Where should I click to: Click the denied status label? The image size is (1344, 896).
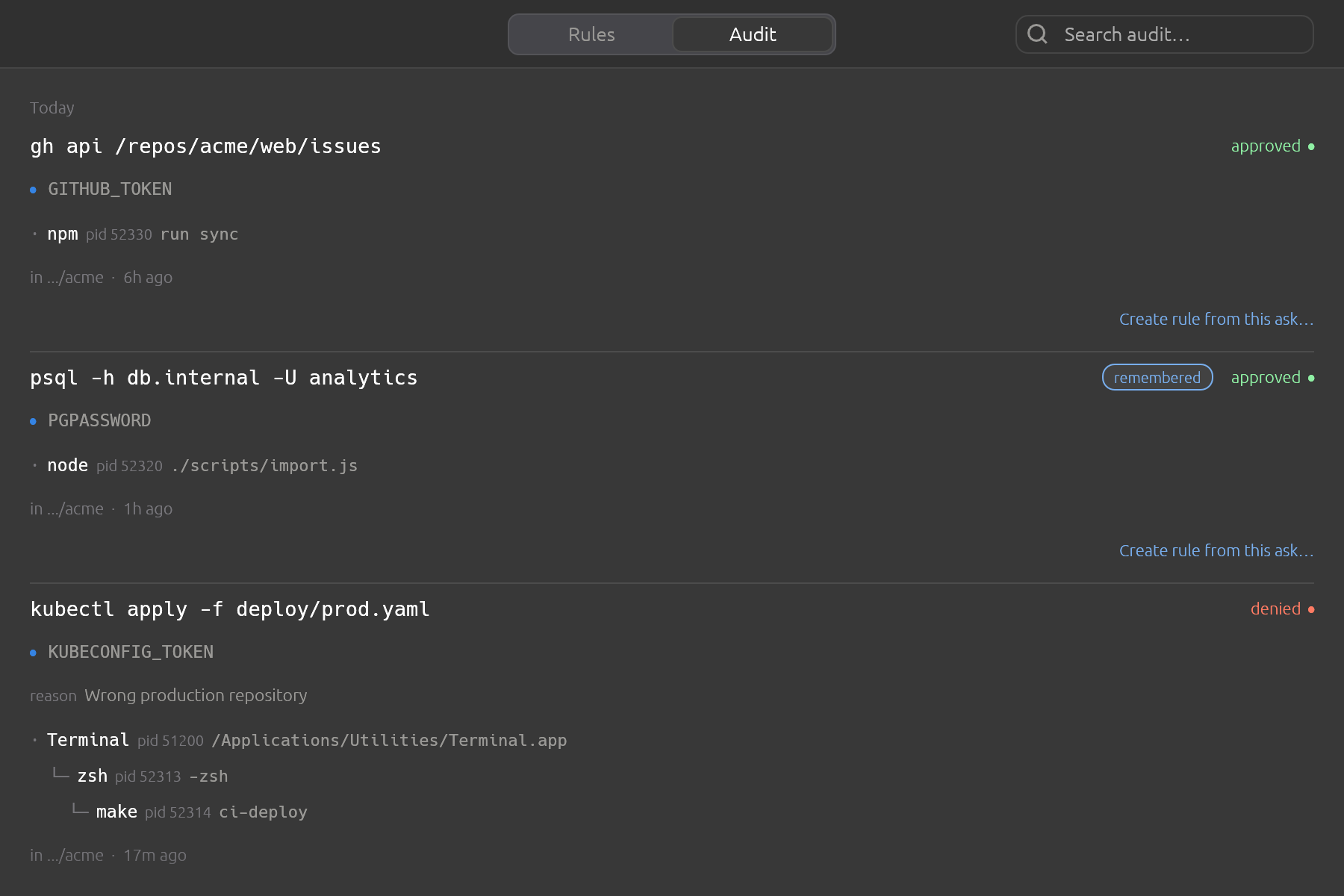(1275, 609)
